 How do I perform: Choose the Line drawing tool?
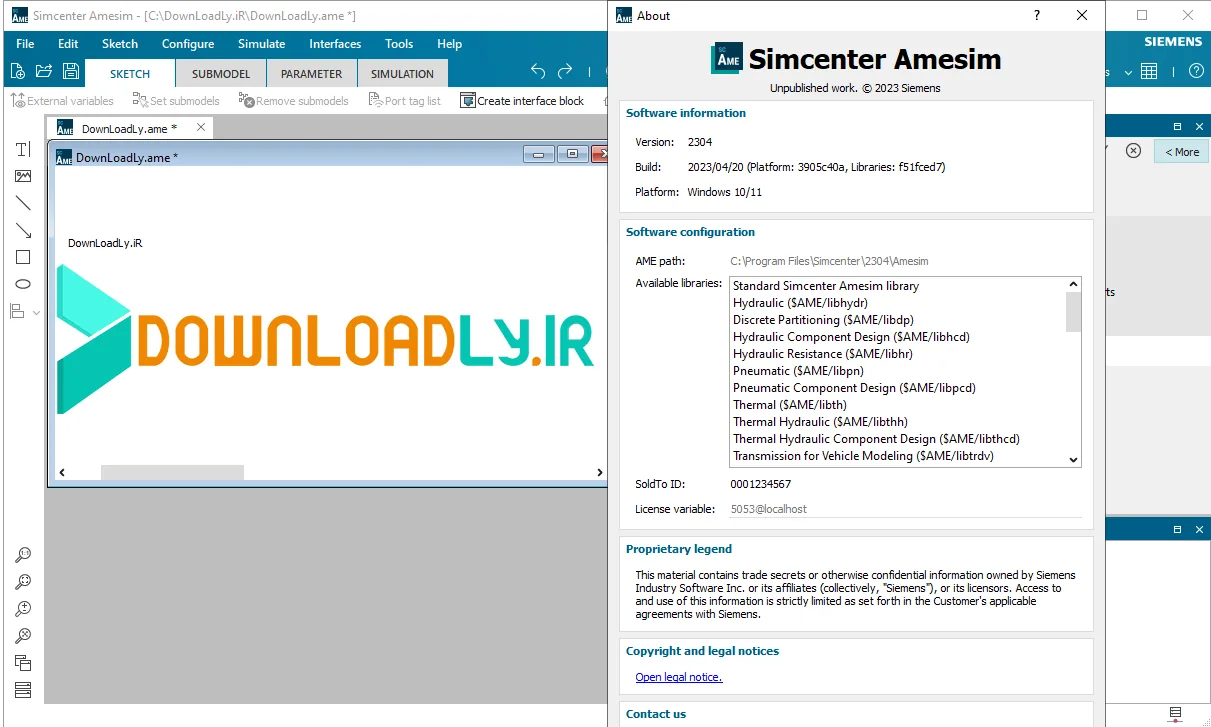click(22, 203)
